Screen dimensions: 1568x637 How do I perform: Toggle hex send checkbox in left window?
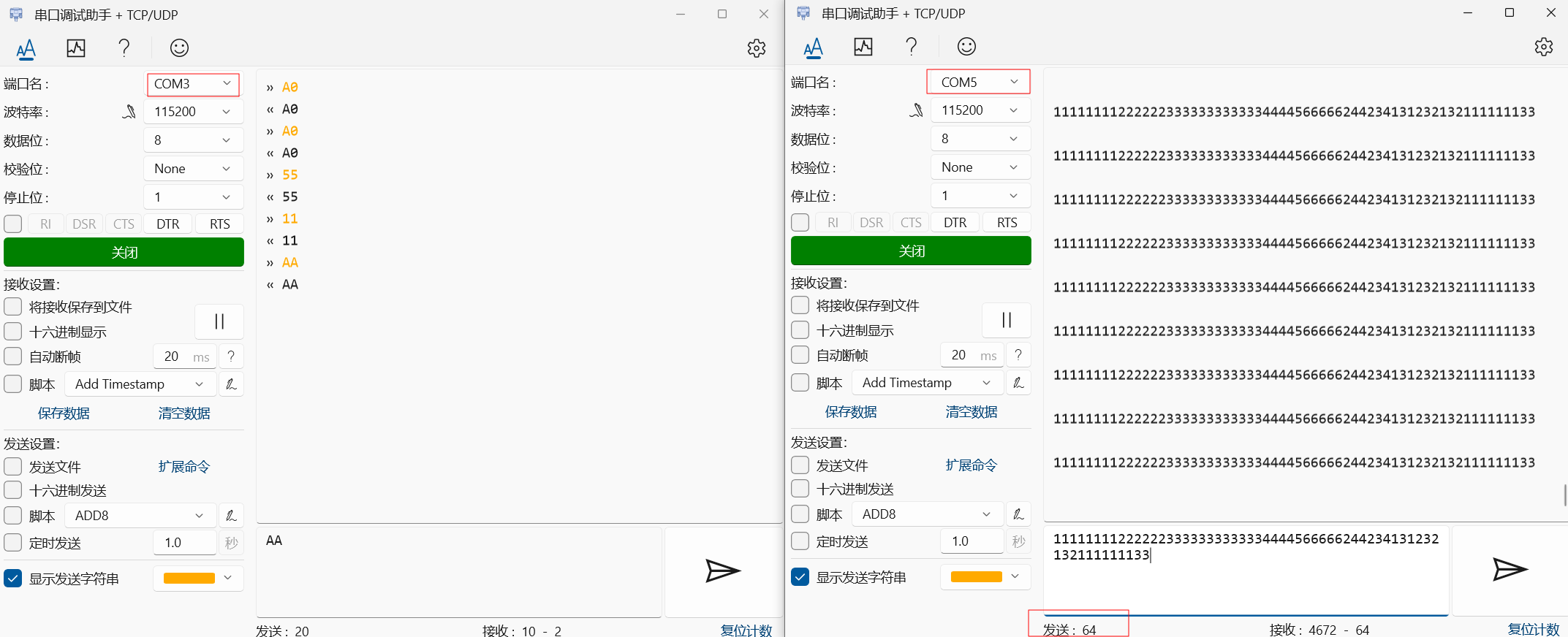click(x=13, y=490)
